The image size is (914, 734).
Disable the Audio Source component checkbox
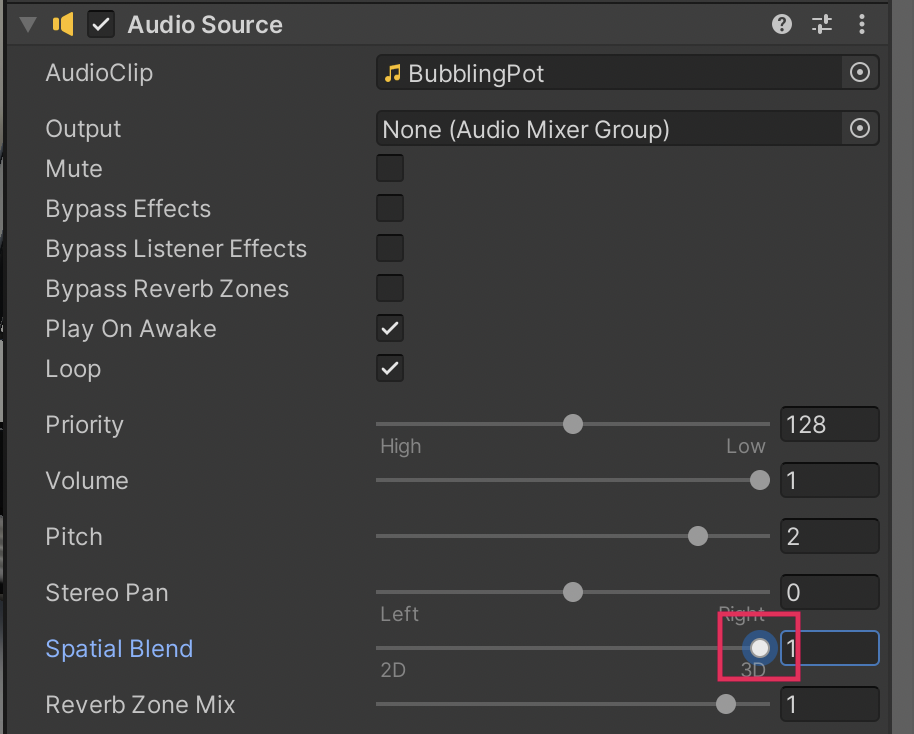coord(101,25)
